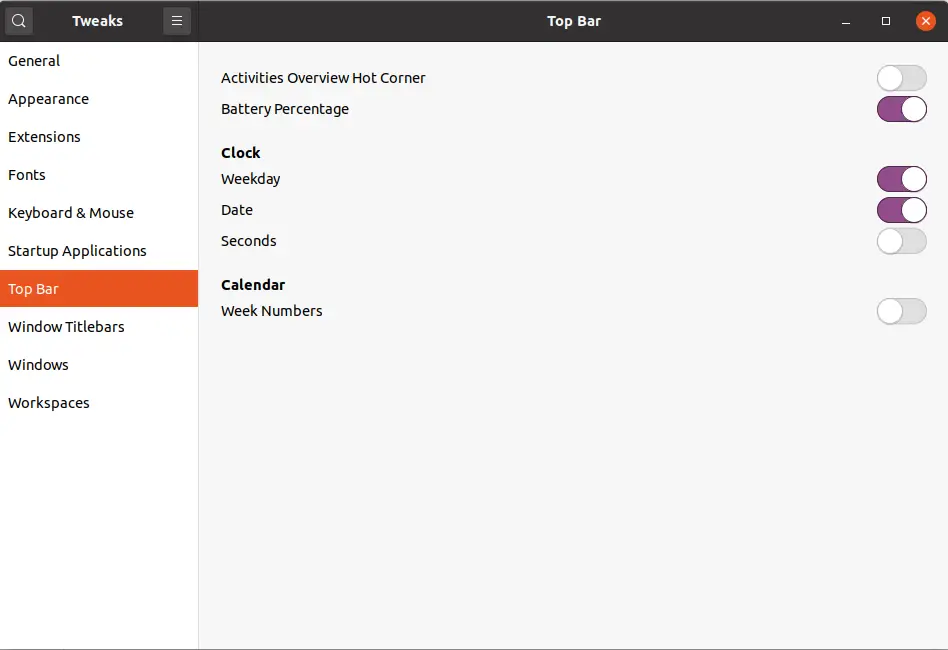Open Keyboard & Mouse settings
Viewport: 948px width, 650px height.
(x=99, y=213)
